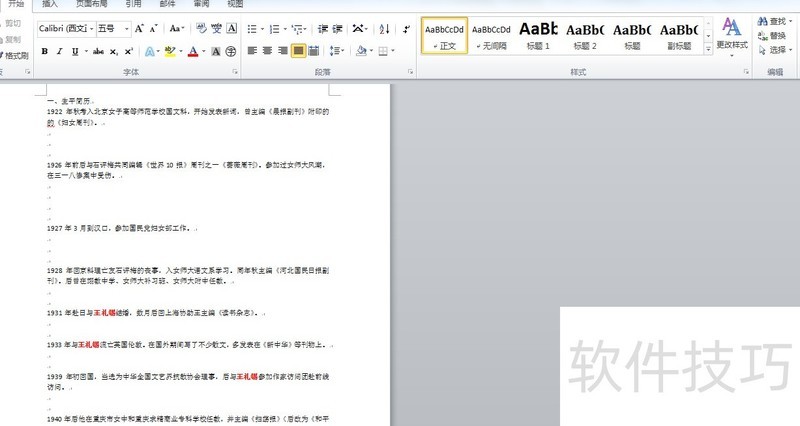Apply the Enclose Characters icon
800x426 pixels.
point(231,52)
